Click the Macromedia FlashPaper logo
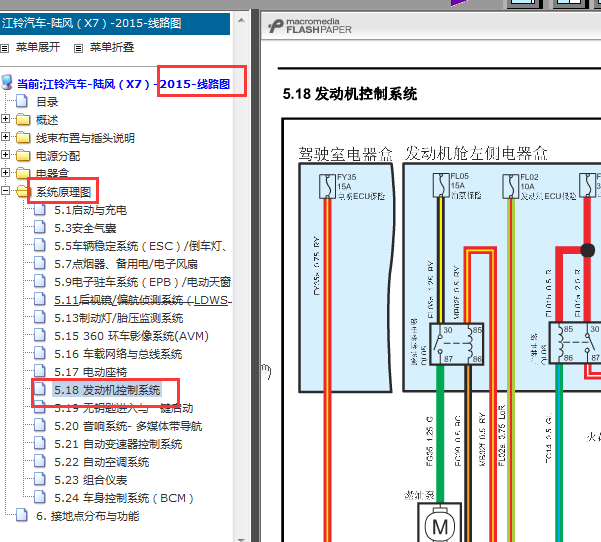The image size is (601, 542). tap(310, 26)
